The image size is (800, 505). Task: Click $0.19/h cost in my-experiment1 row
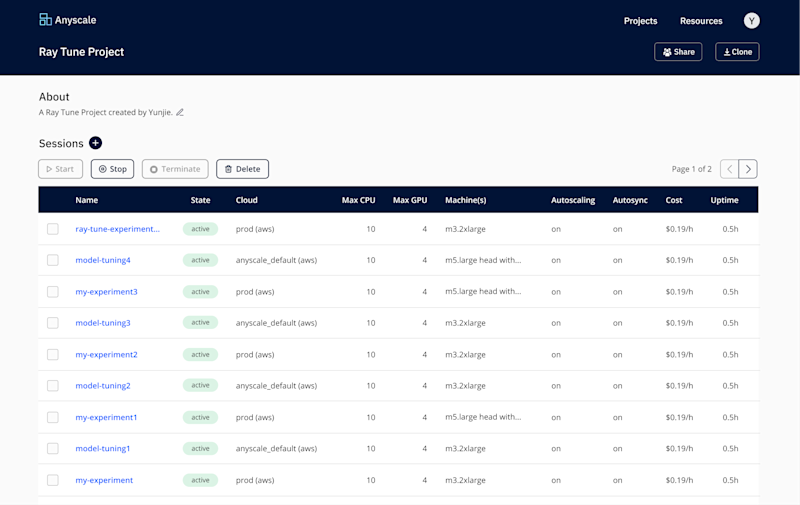coord(679,417)
